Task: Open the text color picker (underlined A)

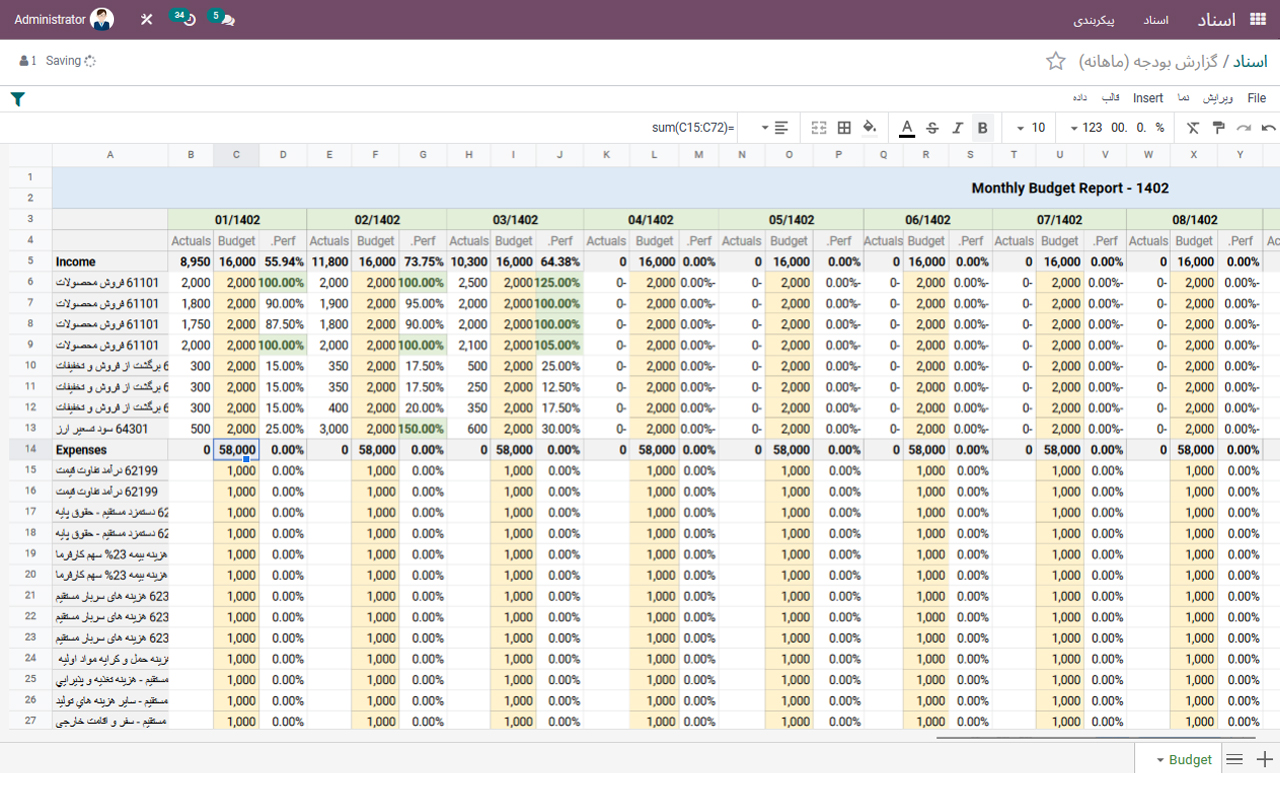Action: [907, 128]
